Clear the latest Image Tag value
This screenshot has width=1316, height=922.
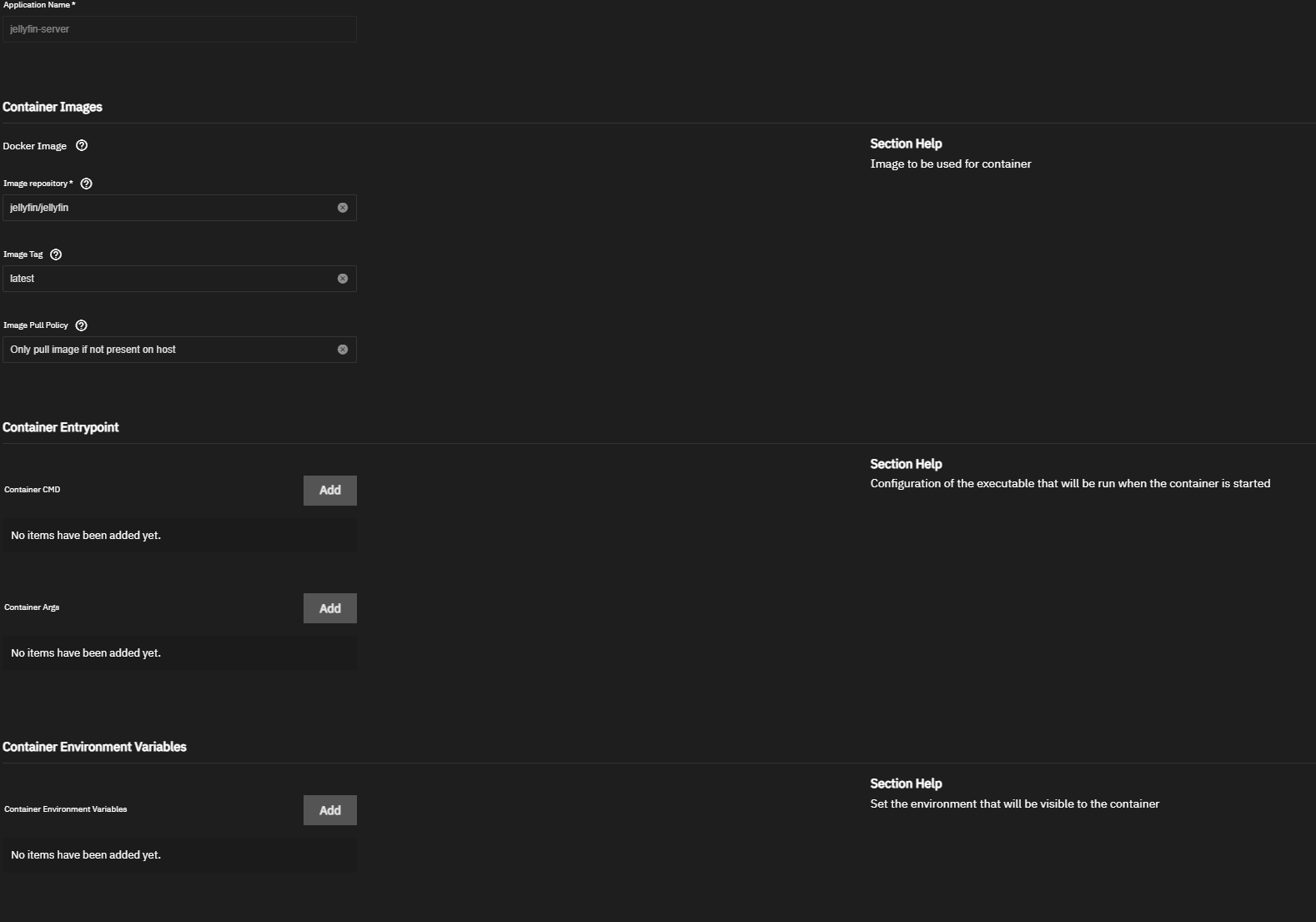tap(343, 279)
